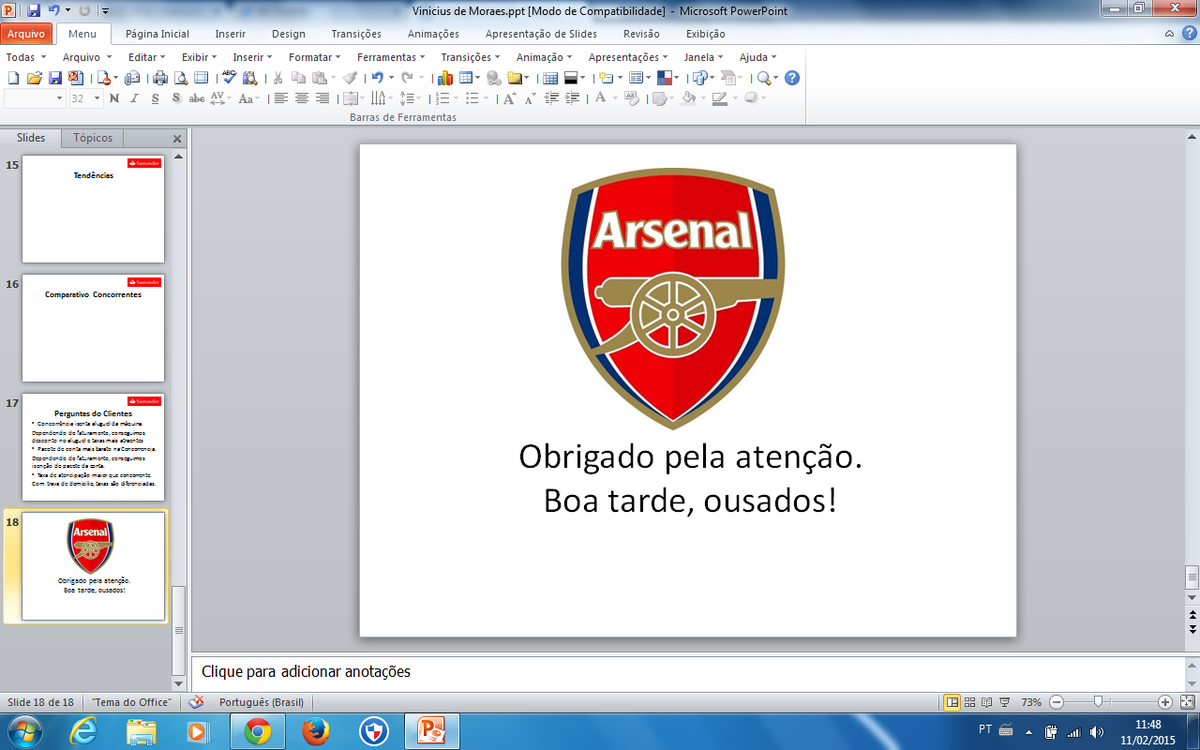This screenshot has height=750, width=1200.
Task: Close the slides pane with X
Action: pos(177,139)
